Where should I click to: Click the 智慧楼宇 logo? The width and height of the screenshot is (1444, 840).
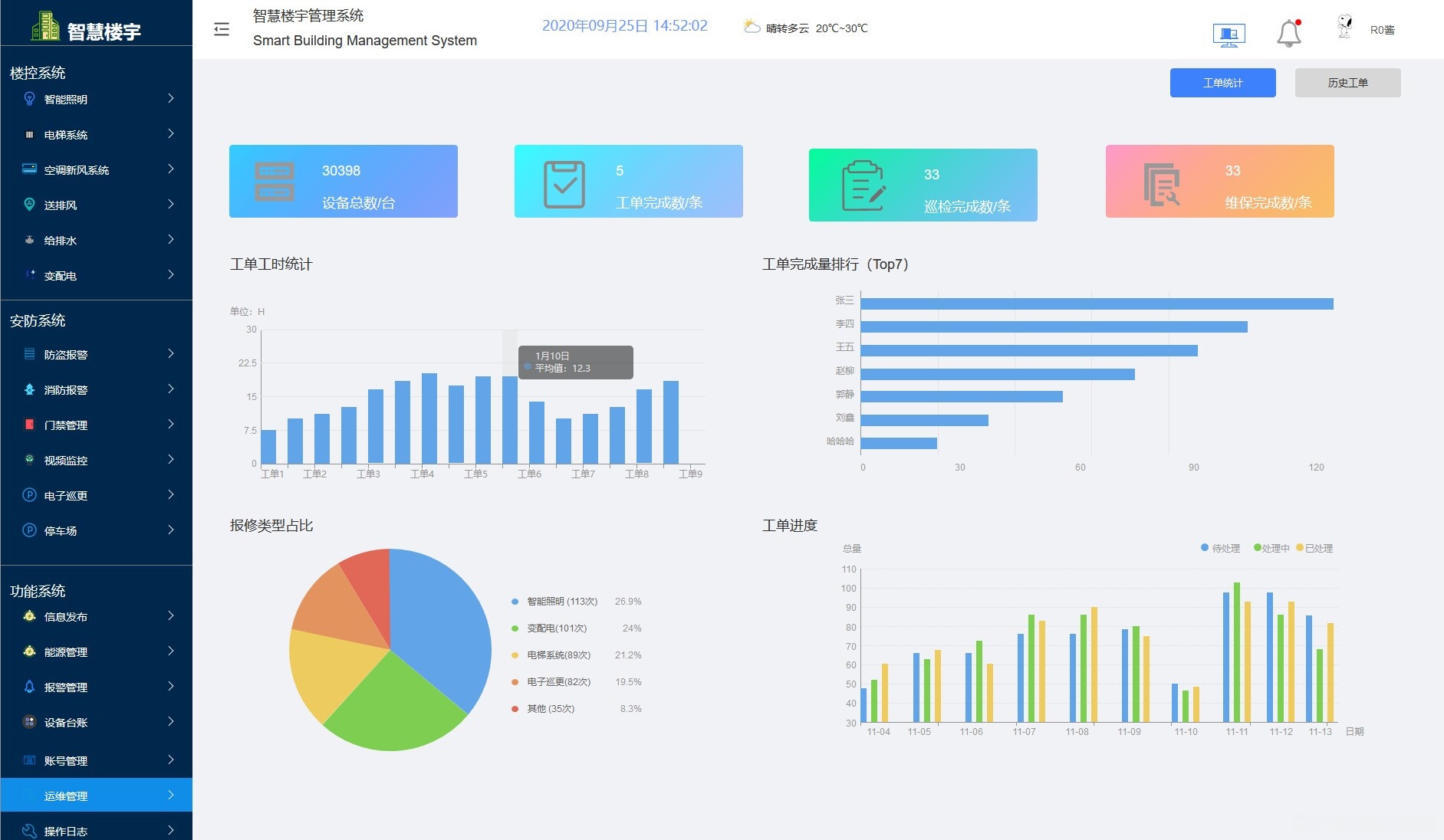86,28
